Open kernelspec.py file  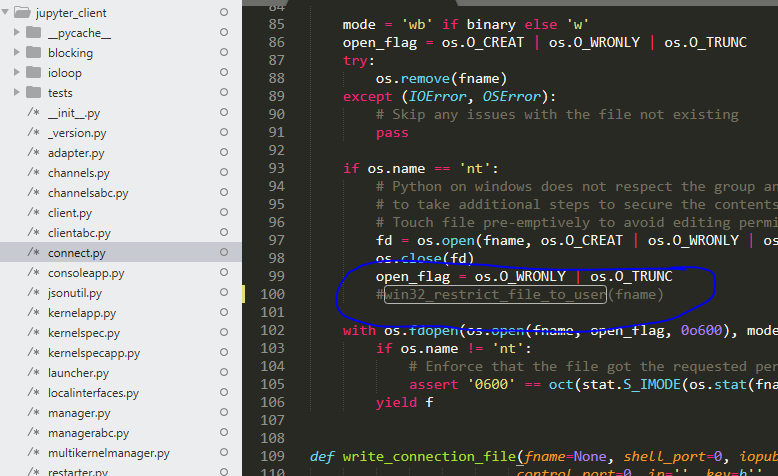(x=84, y=333)
